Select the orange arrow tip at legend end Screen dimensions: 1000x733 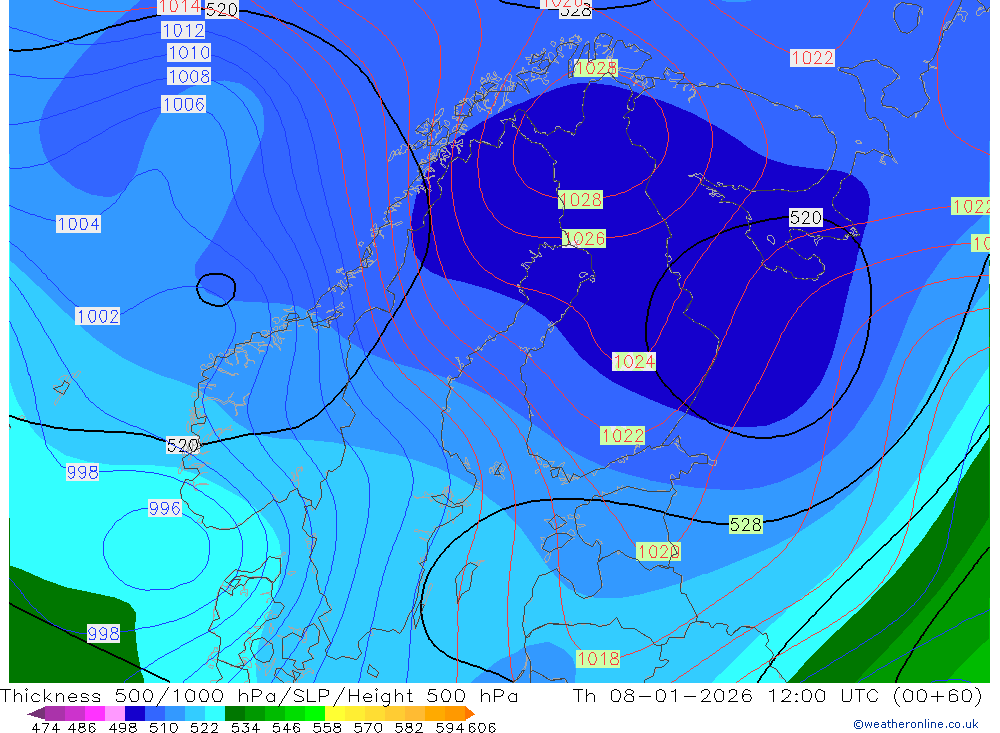click(469, 713)
